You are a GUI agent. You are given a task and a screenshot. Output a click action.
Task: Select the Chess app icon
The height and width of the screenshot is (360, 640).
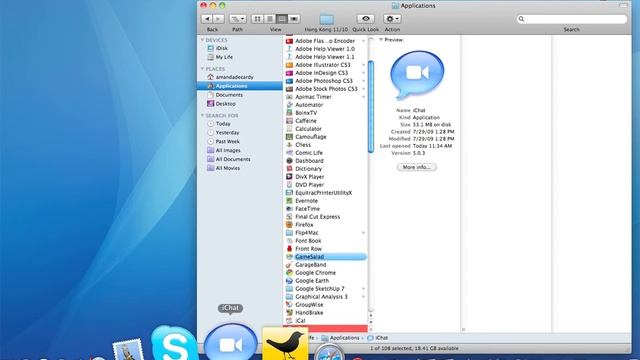point(289,144)
